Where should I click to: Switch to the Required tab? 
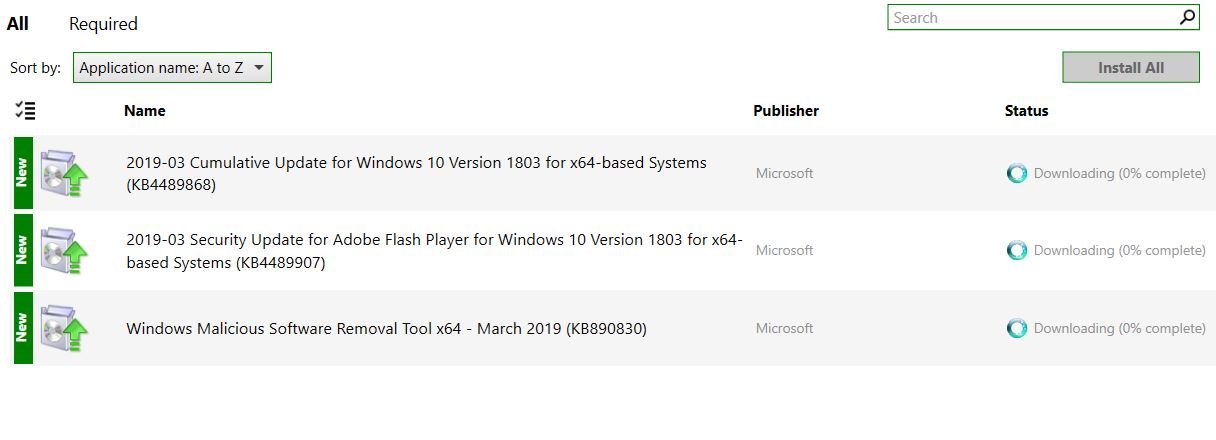click(x=103, y=24)
